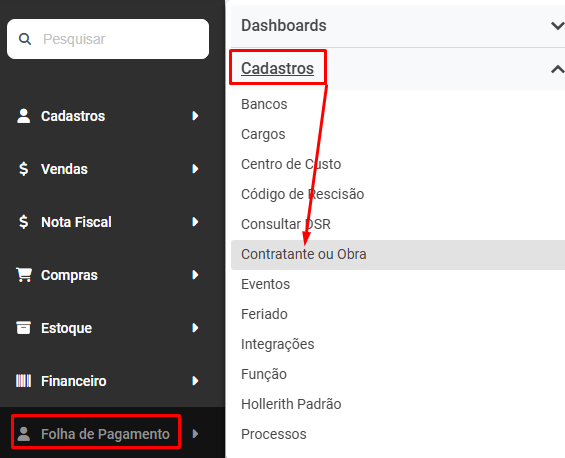This screenshot has width=565, height=458.
Task: Expand the Dashboards section chevron
Action: (557, 26)
